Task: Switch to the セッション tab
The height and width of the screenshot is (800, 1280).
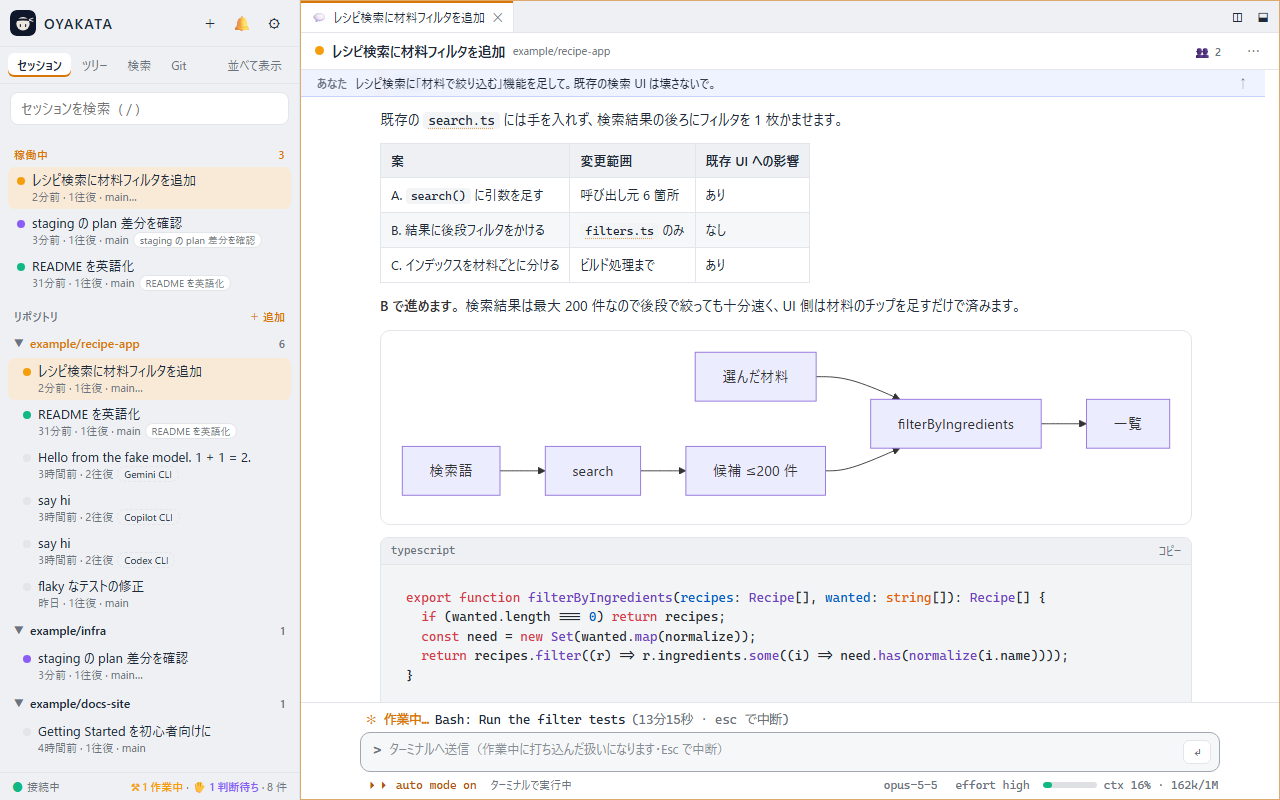Action: point(40,66)
